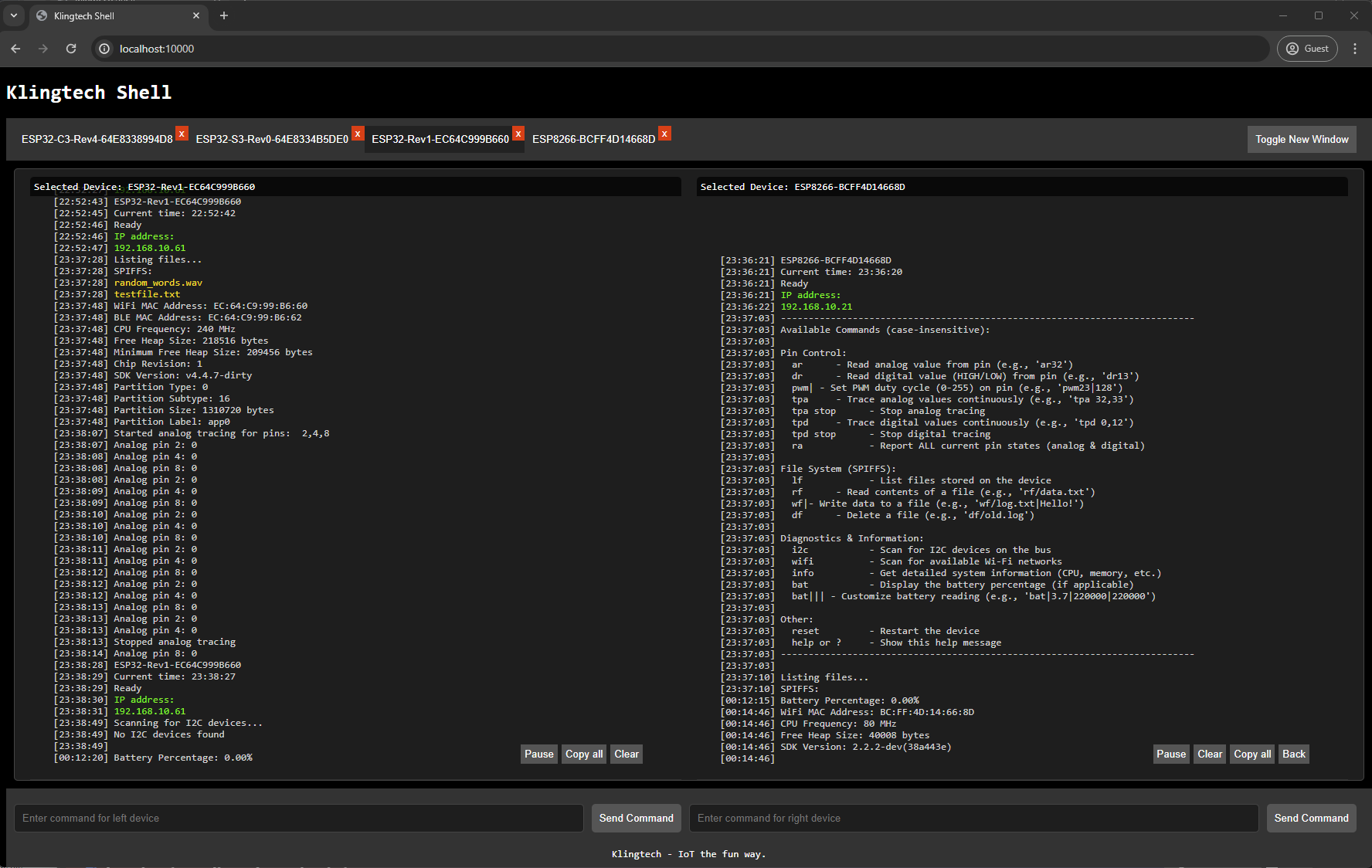Close the ESP32-C3-Rev4-64E8338994D8 device tab

pyautogui.click(x=182, y=134)
